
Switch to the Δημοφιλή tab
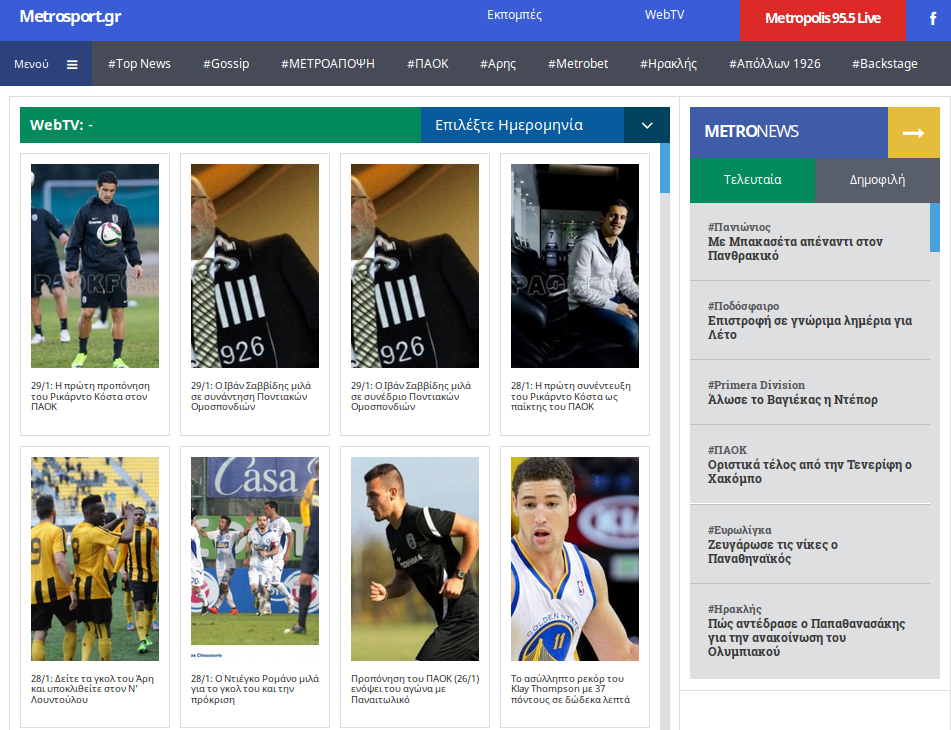point(878,180)
